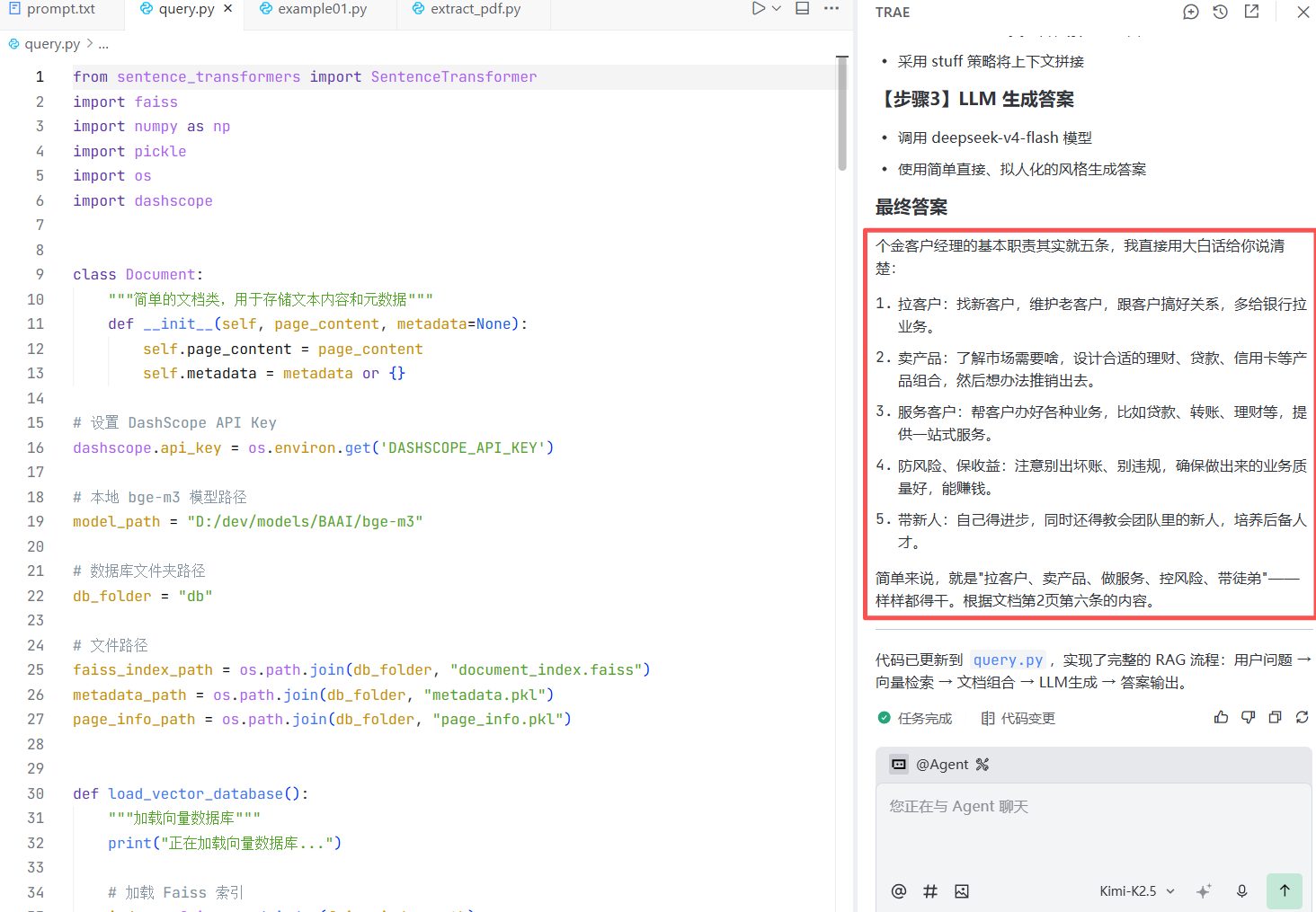Give thumbs down to the response
The height and width of the screenshot is (912, 1316).
click(x=1248, y=717)
